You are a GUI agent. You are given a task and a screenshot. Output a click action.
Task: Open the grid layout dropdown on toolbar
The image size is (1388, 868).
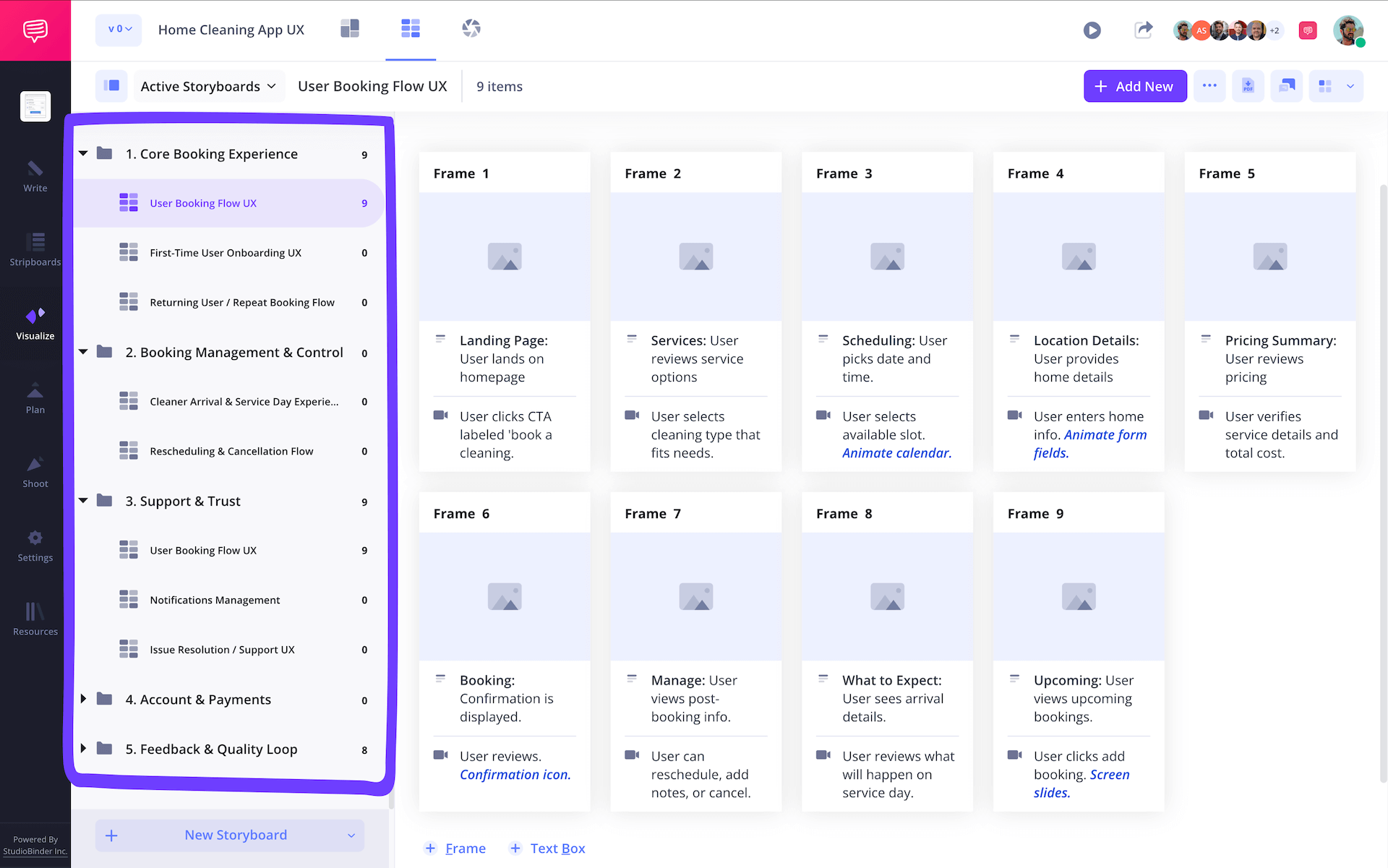point(1335,86)
